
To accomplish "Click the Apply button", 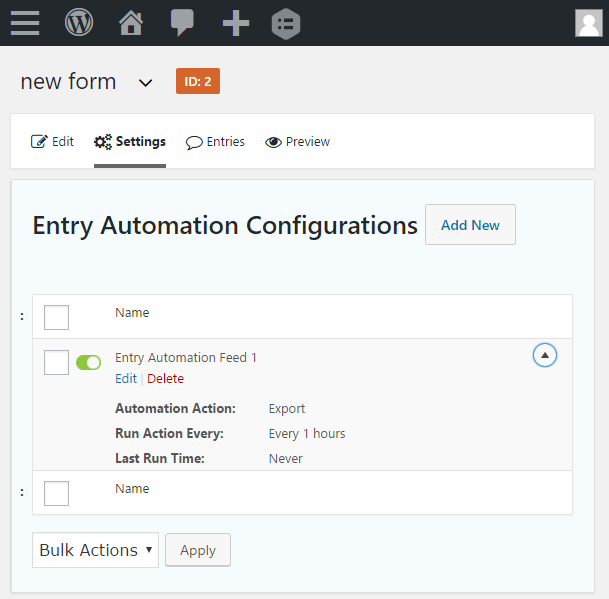I will pyautogui.click(x=198, y=550).
